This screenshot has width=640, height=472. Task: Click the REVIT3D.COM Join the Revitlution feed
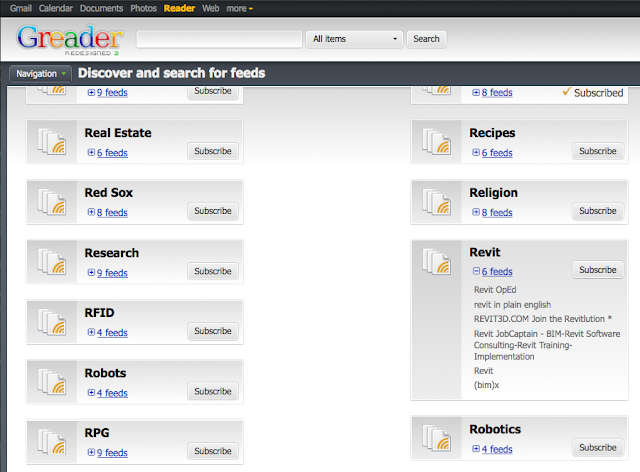point(543,319)
